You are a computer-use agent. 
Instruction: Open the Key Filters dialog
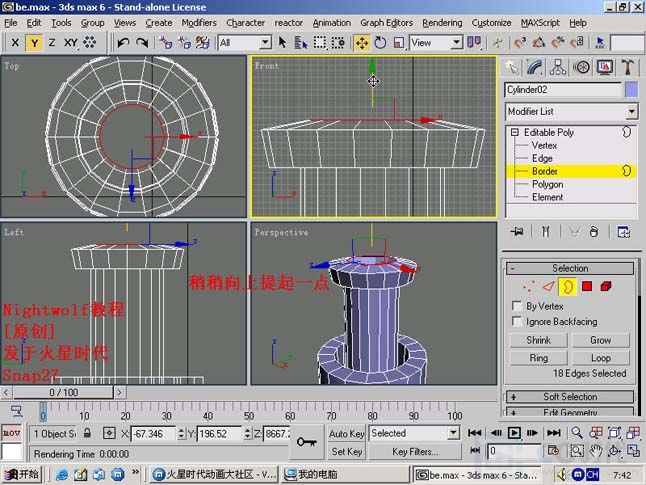[415, 452]
